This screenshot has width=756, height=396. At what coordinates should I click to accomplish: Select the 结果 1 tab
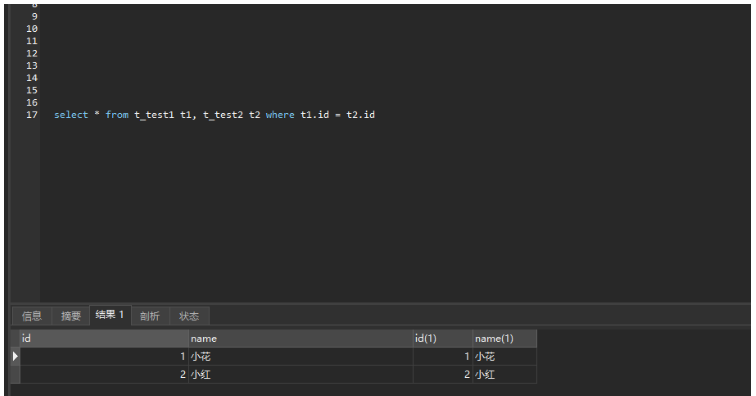(x=110, y=315)
